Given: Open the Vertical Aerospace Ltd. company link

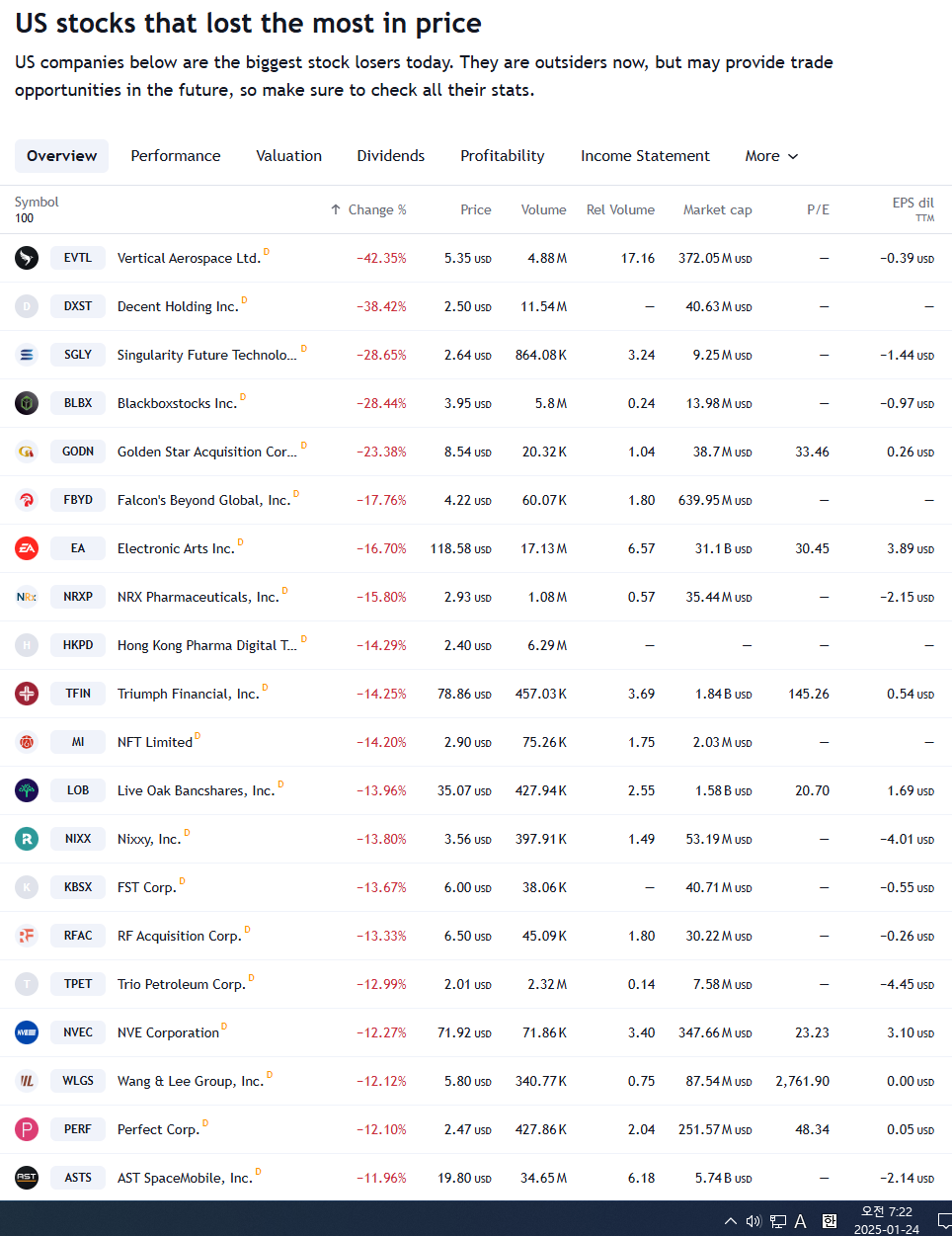Looking at the screenshot, I should [x=189, y=258].
